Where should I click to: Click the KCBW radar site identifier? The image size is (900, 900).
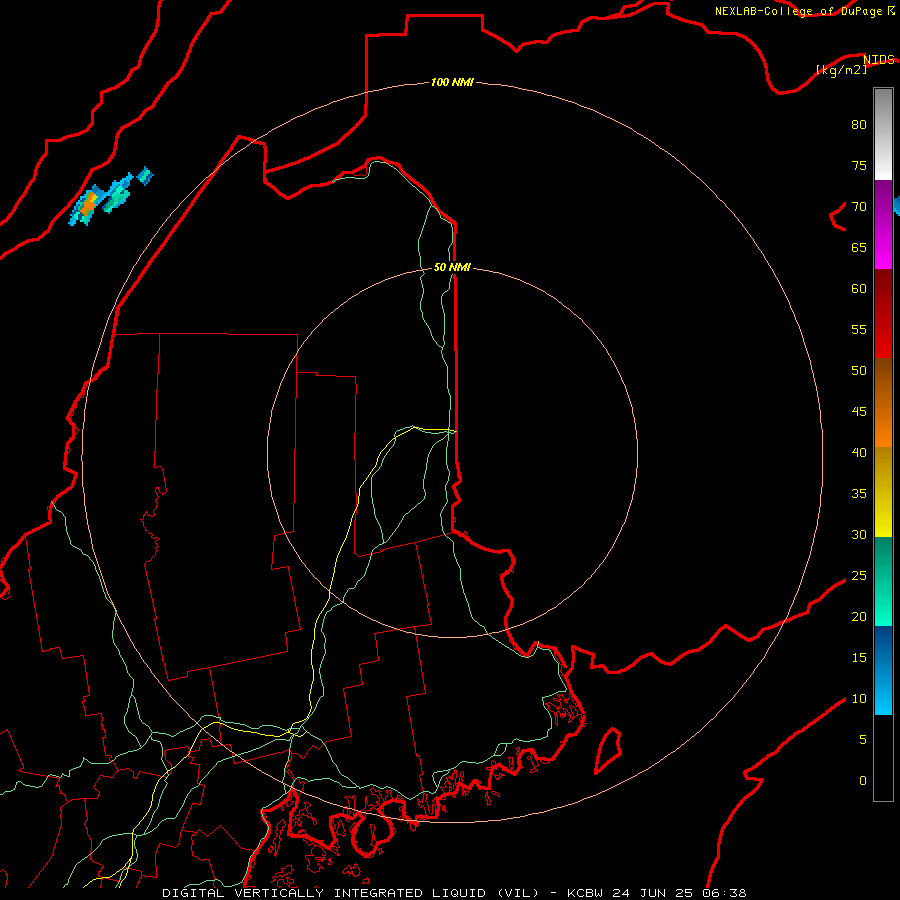coord(584,893)
